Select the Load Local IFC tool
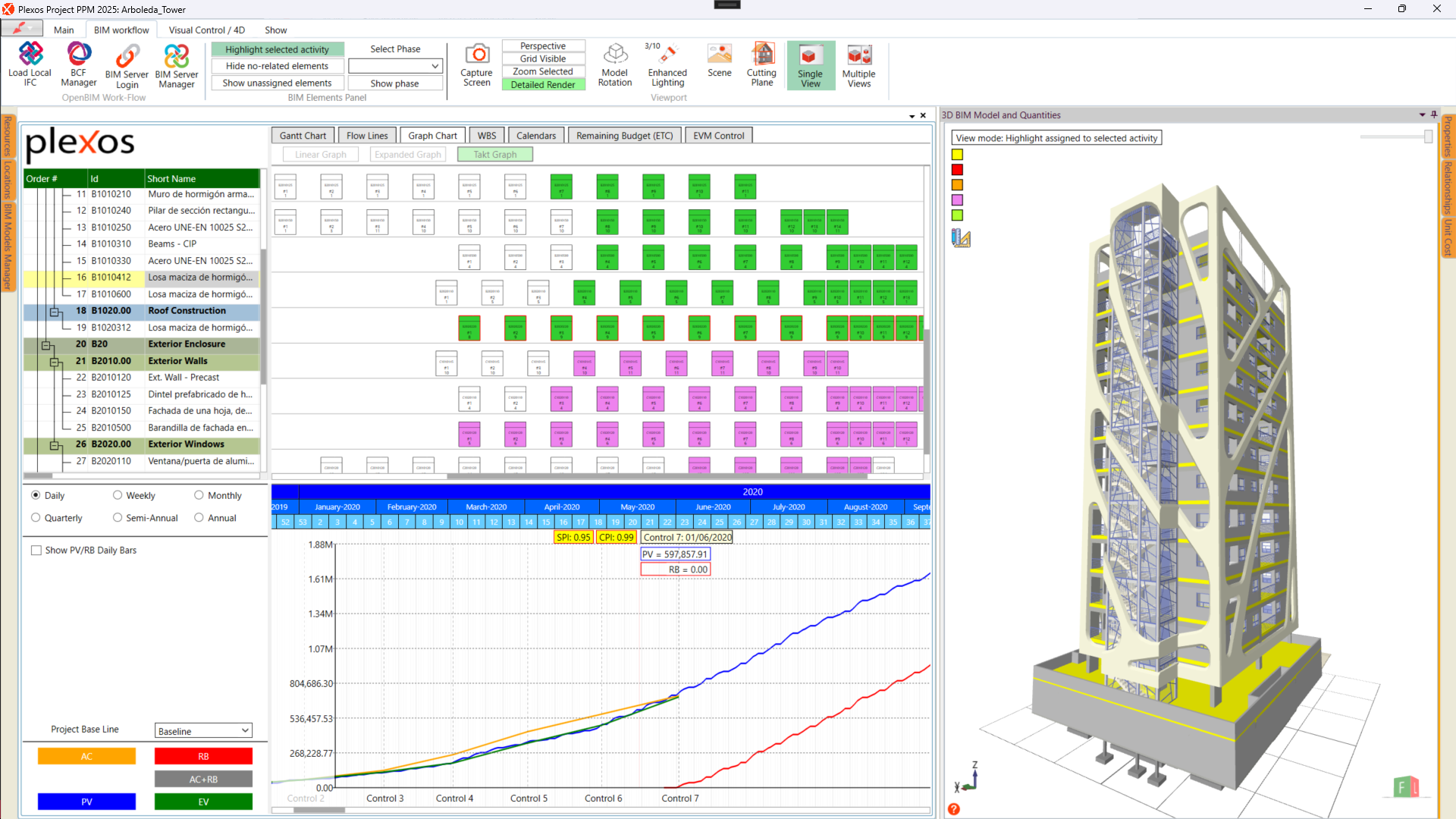 point(29,65)
